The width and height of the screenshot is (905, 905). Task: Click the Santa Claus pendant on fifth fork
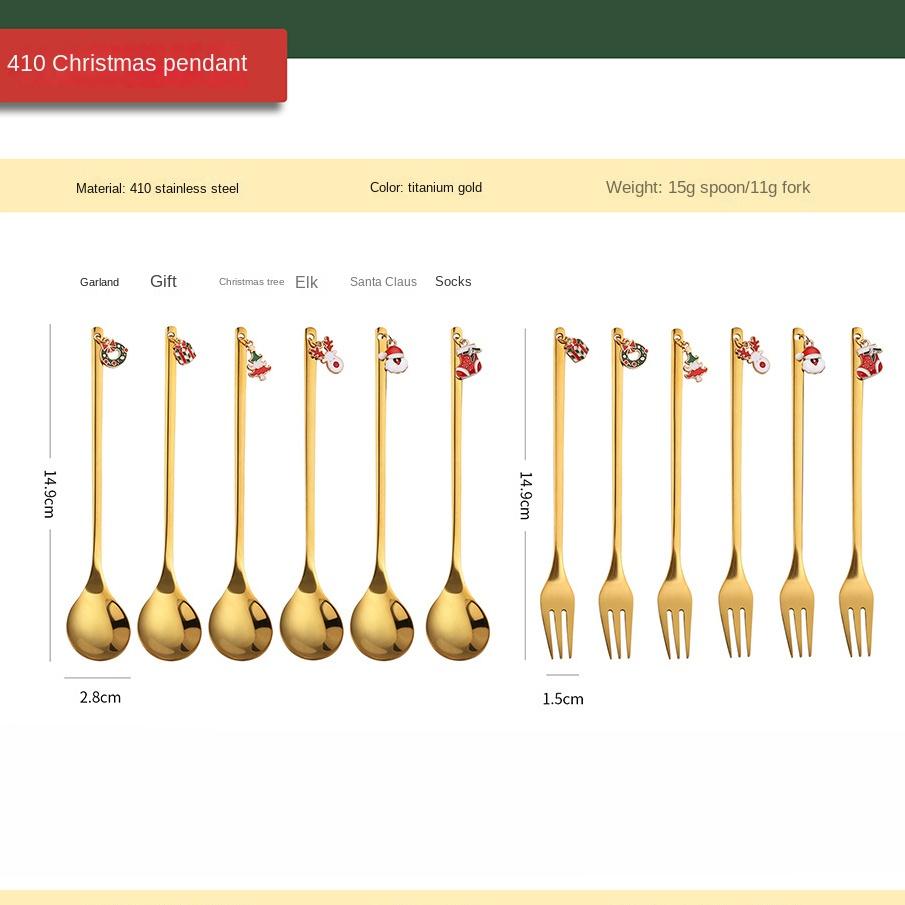point(809,357)
